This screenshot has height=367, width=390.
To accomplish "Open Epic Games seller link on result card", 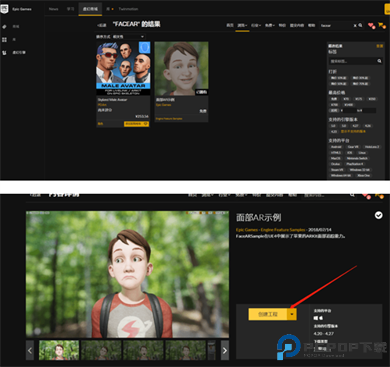I will (163, 105).
